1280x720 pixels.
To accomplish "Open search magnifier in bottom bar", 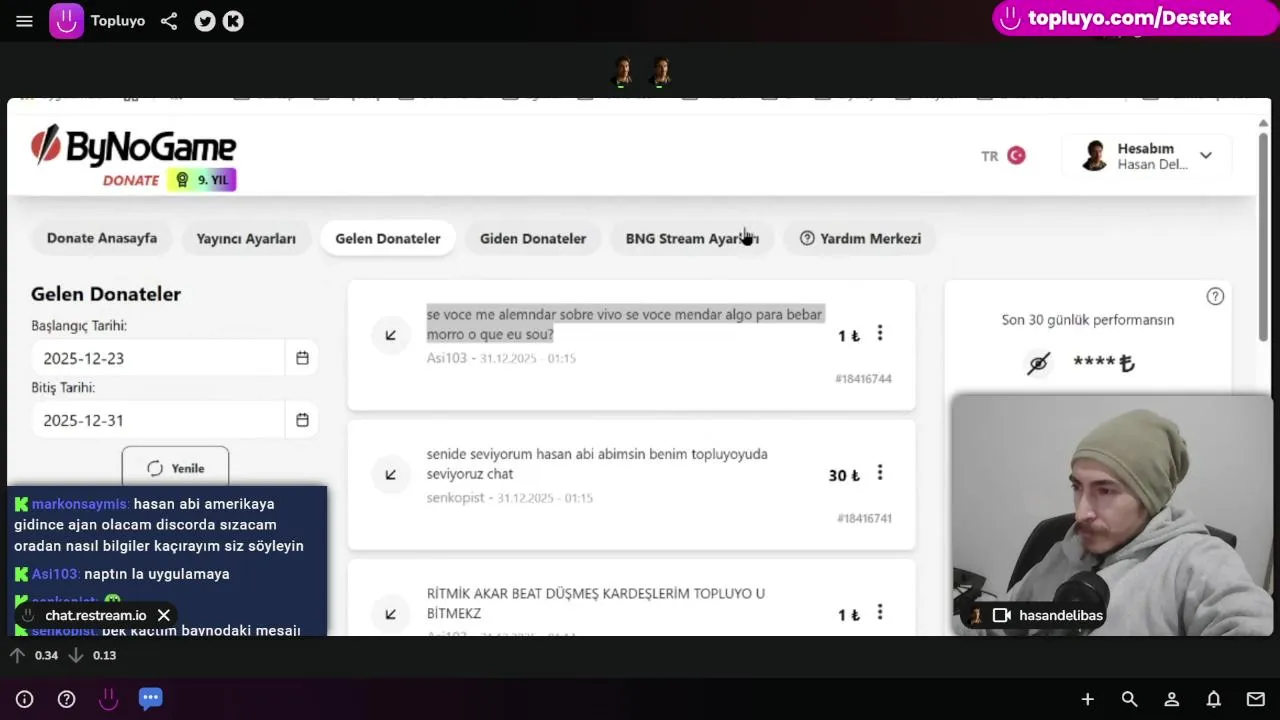I will [x=1129, y=699].
